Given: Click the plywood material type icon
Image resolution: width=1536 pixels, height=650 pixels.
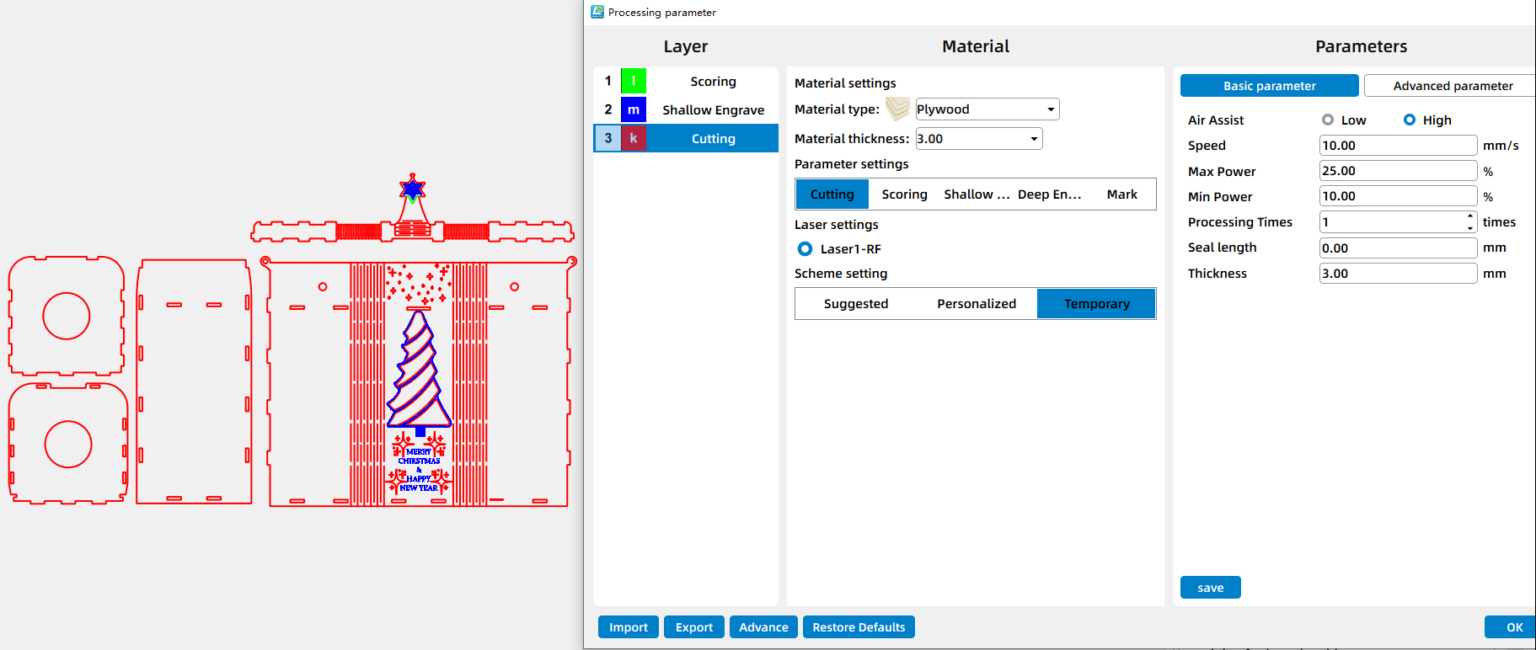Looking at the screenshot, I should [899, 109].
